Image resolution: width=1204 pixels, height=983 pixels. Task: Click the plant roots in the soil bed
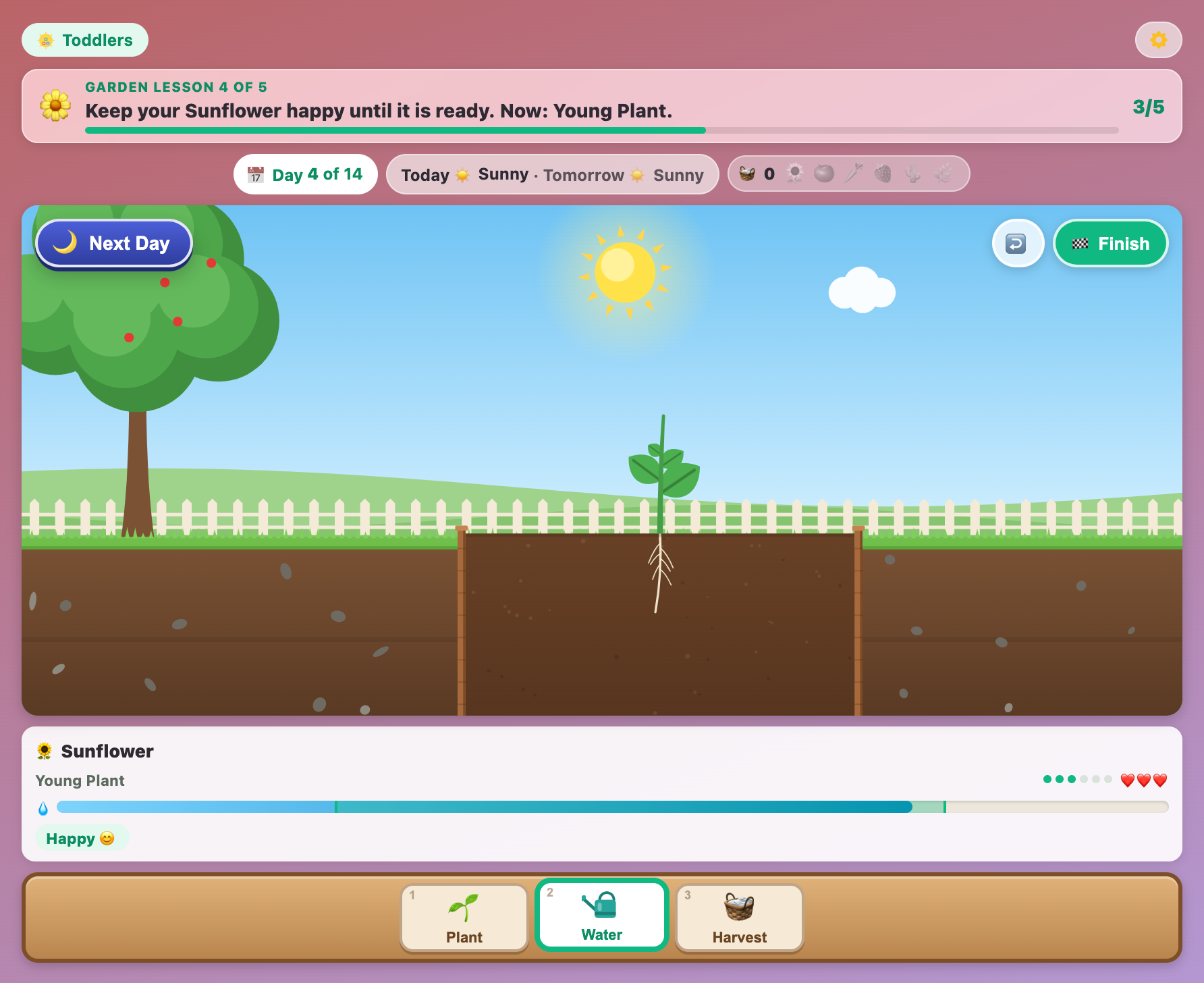[x=660, y=574]
